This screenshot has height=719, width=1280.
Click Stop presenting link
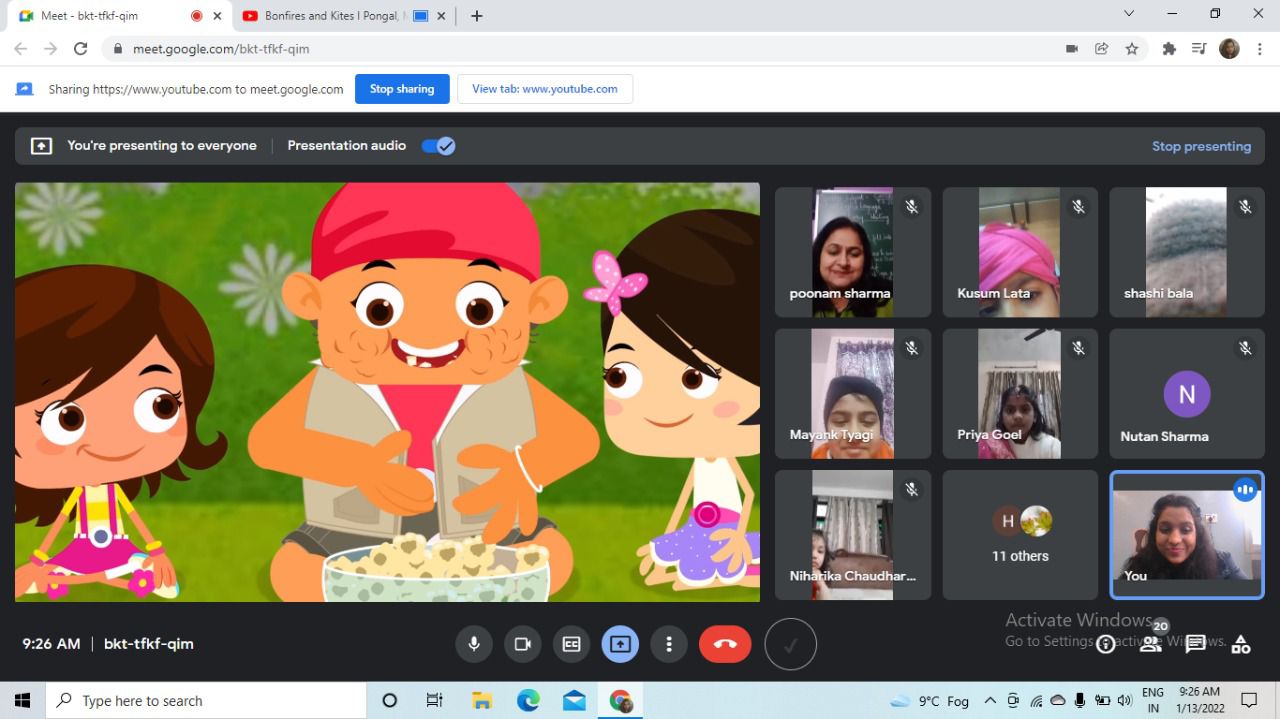[1201, 146]
